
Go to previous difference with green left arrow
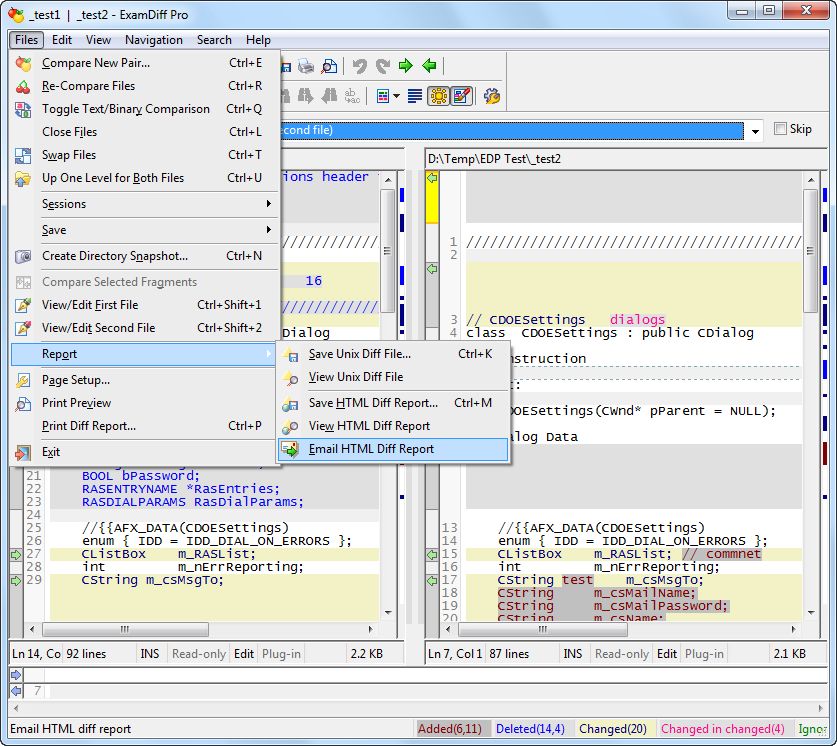tap(429, 66)
